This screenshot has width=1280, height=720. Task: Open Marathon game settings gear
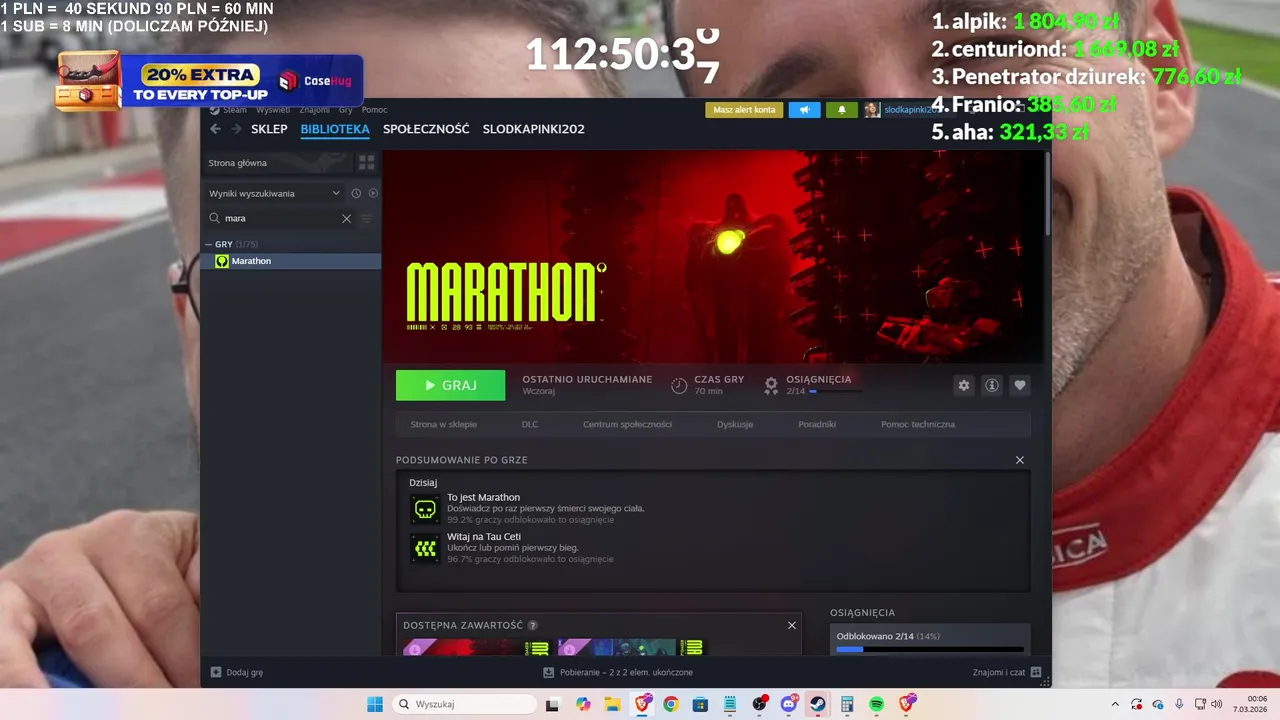click(x=963, y=385)
